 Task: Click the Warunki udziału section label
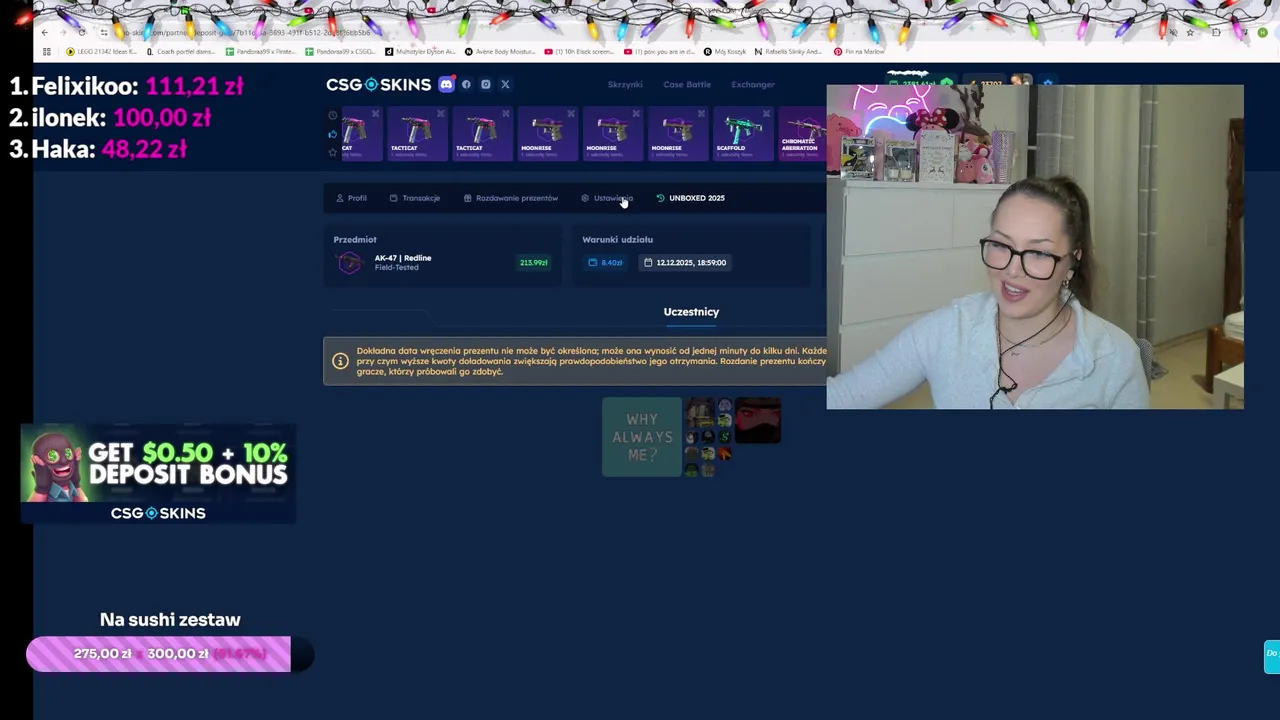(x=617, y=240)
